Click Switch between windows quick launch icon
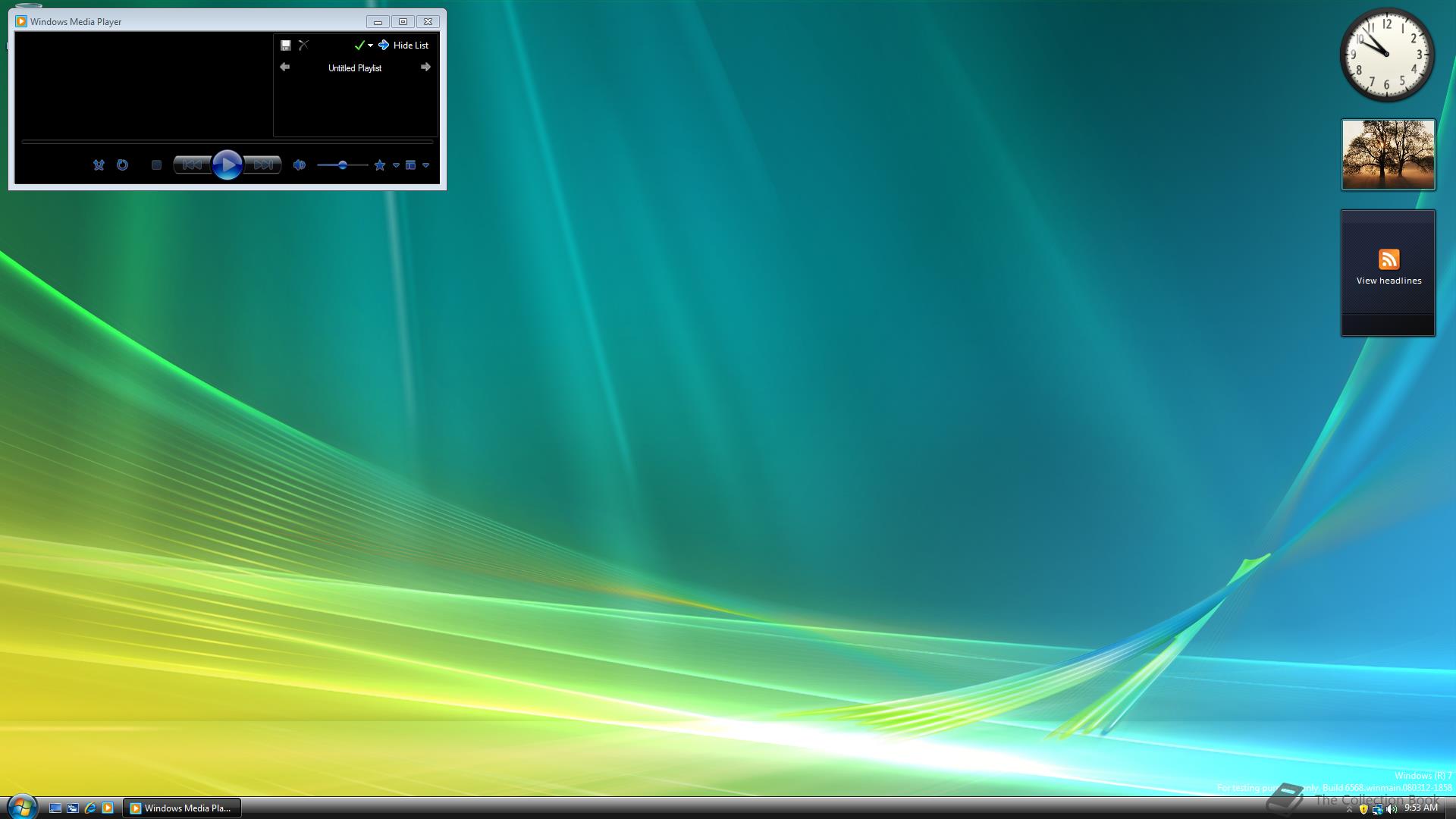Viewport: 1456px width, 819px height. 73,808
